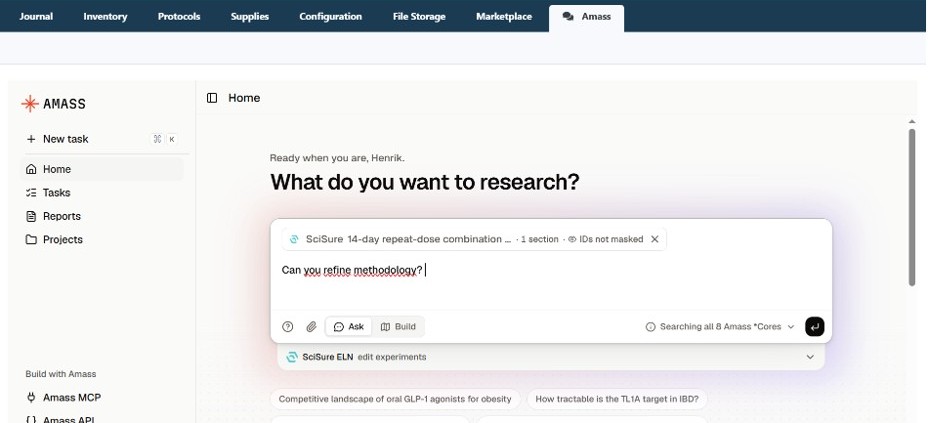The width and height of the screenshot is (928, 423).
Task: Click the Cmd K shortcut hint
Action: pyautogui.click(x=165, y=139)
